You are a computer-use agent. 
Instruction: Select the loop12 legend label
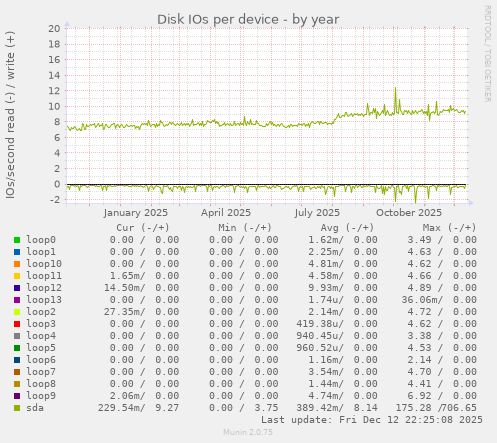(44, 288)
